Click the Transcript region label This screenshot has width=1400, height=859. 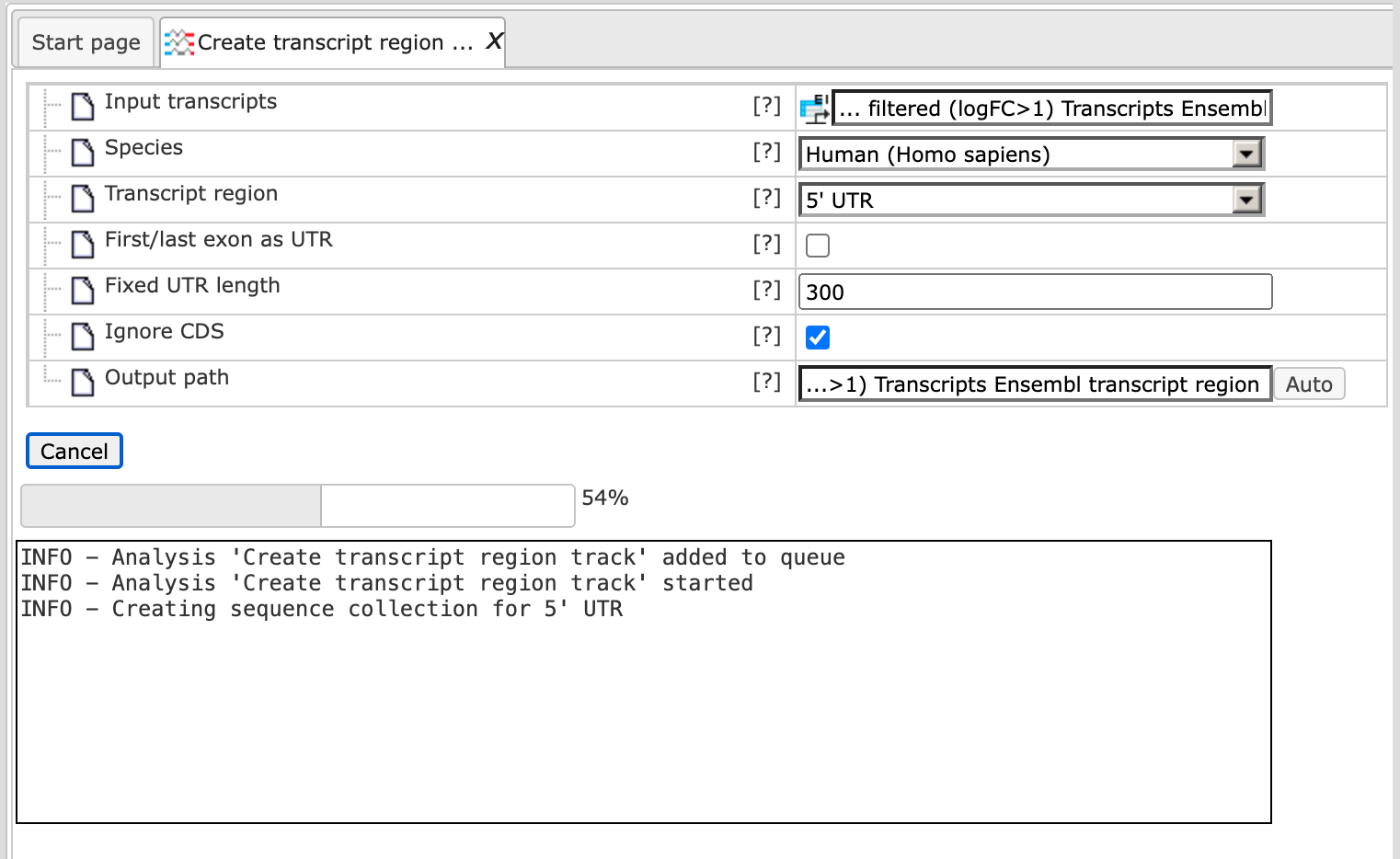pos(191,194)
